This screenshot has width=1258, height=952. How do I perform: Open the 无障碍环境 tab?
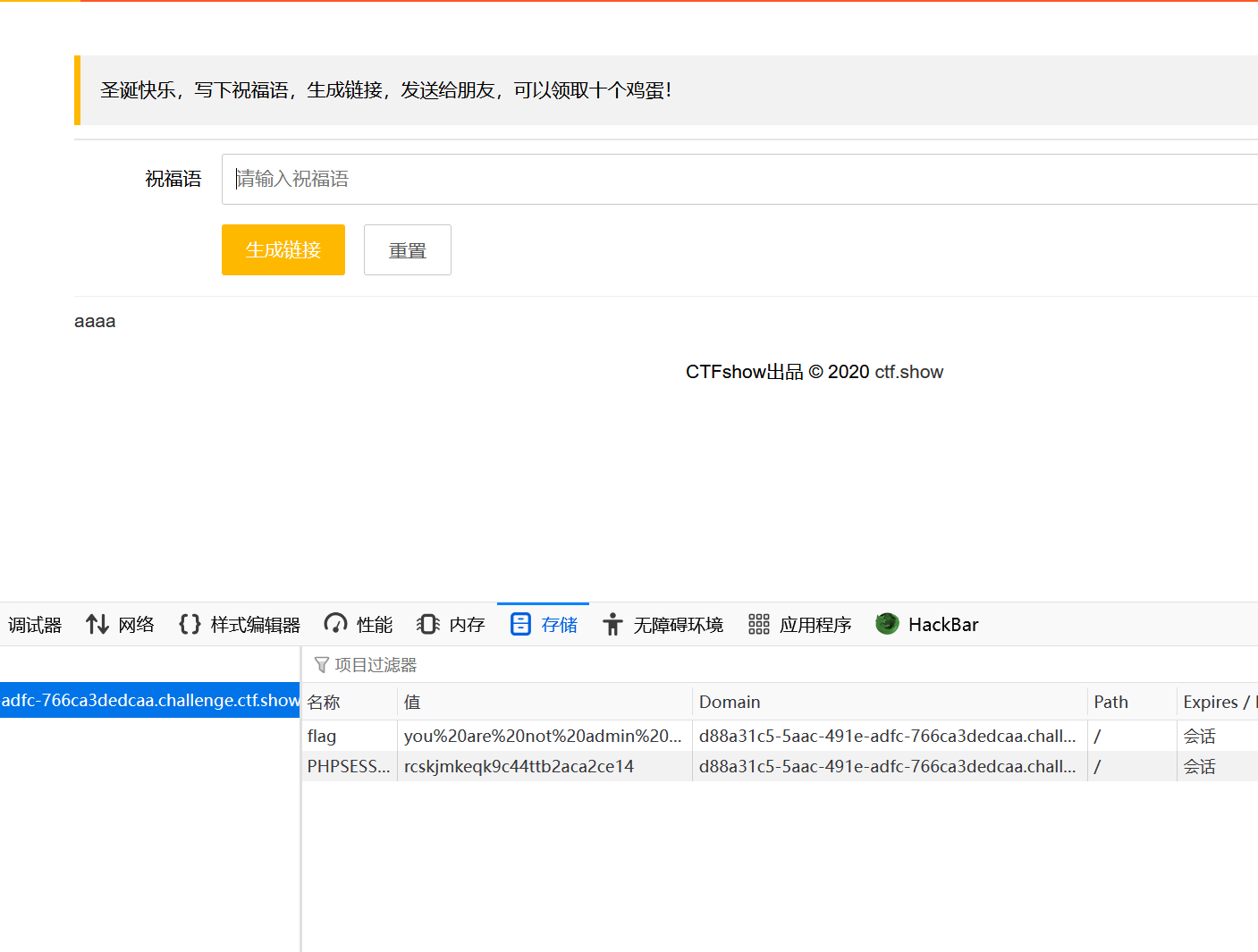[678, 625]
